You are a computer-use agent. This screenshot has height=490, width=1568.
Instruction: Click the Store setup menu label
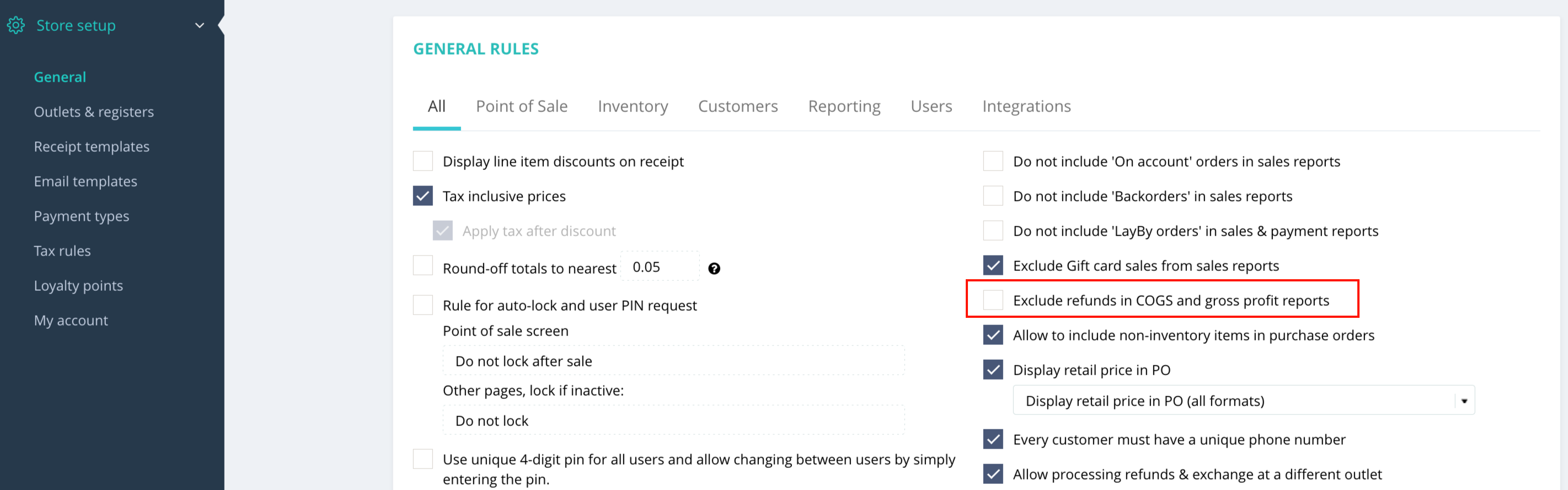76,25
